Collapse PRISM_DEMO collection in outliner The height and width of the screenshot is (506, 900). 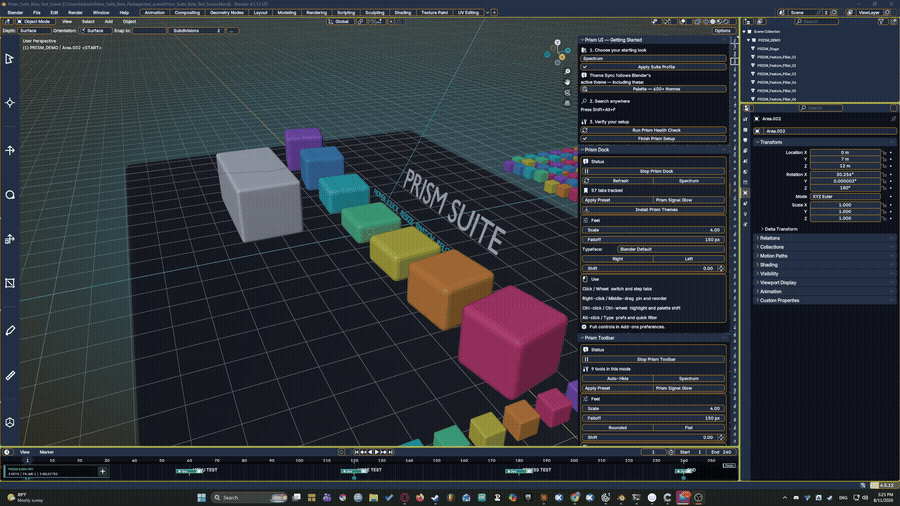point(748,41)
